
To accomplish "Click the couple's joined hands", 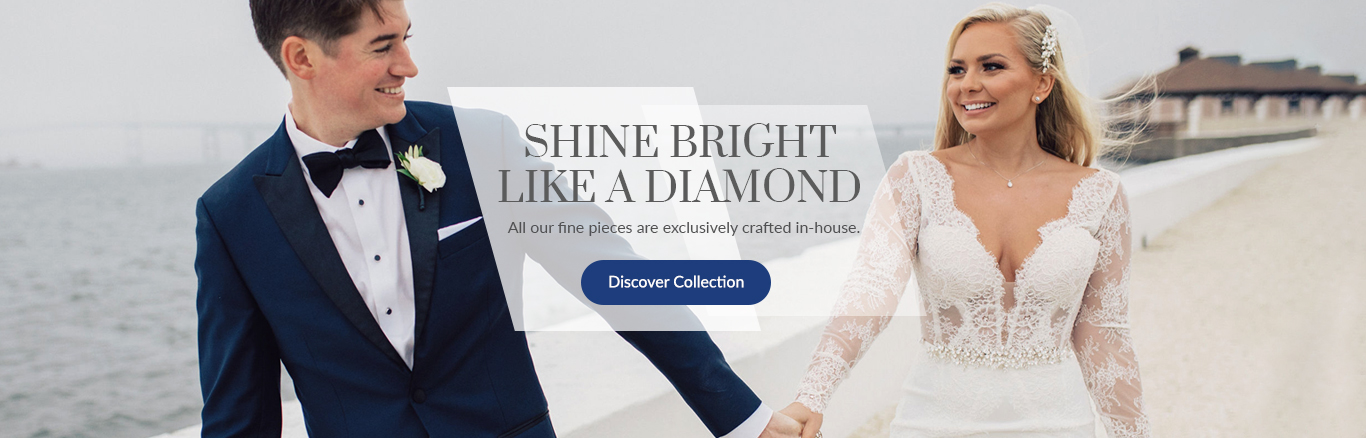I will tap(798, 420).
